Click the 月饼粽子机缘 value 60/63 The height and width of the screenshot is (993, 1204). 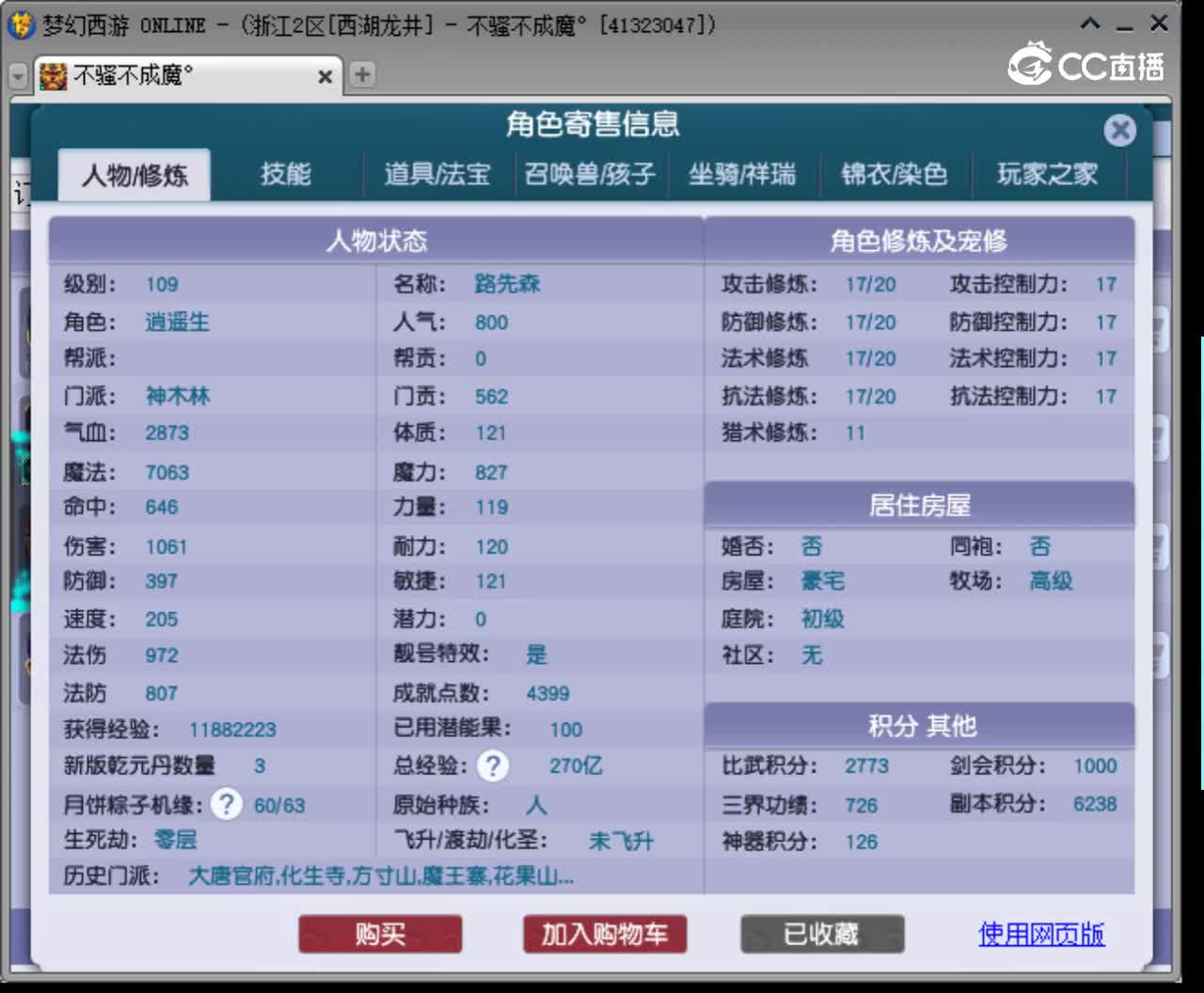279,805
